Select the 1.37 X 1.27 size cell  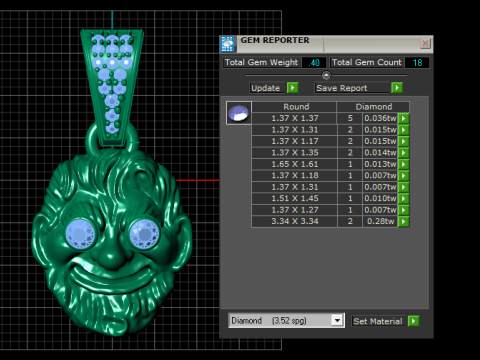294,210
